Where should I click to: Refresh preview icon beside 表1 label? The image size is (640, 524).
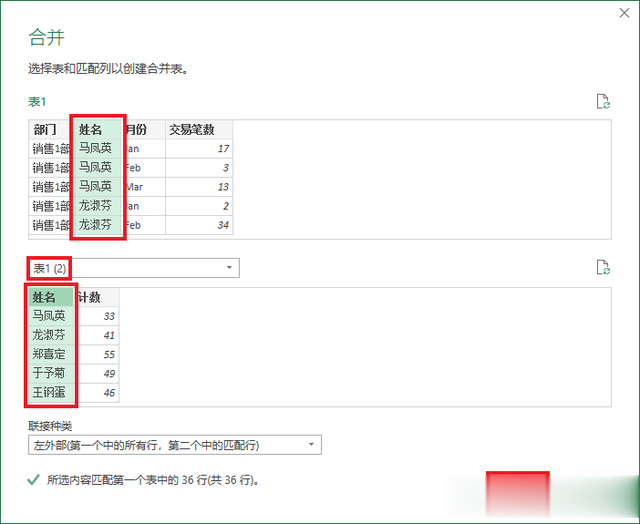click(603, 101)
